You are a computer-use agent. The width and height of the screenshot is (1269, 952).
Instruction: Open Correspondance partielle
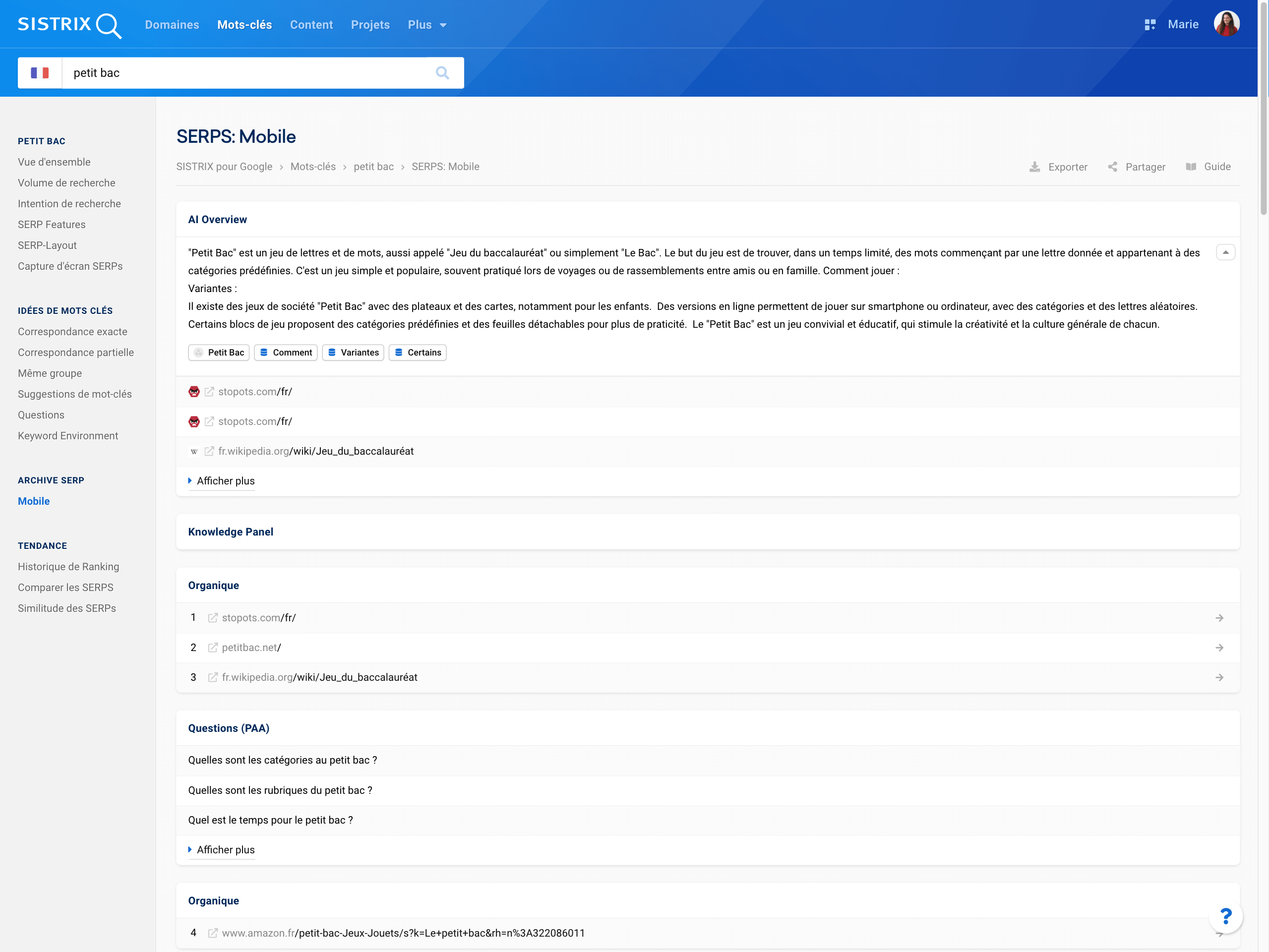(76, 353)
